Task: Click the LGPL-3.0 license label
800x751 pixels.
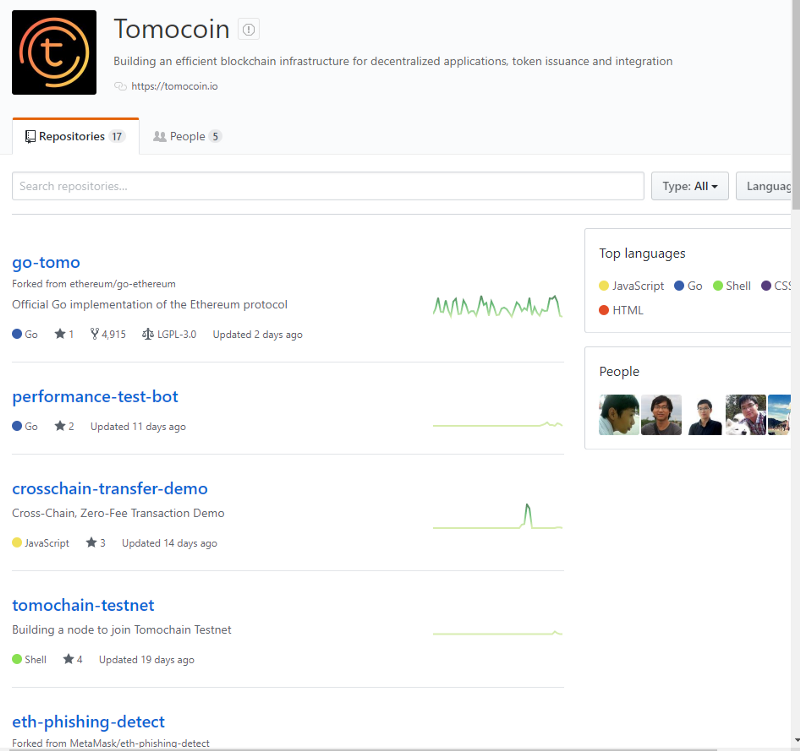Action: point(177,334)
